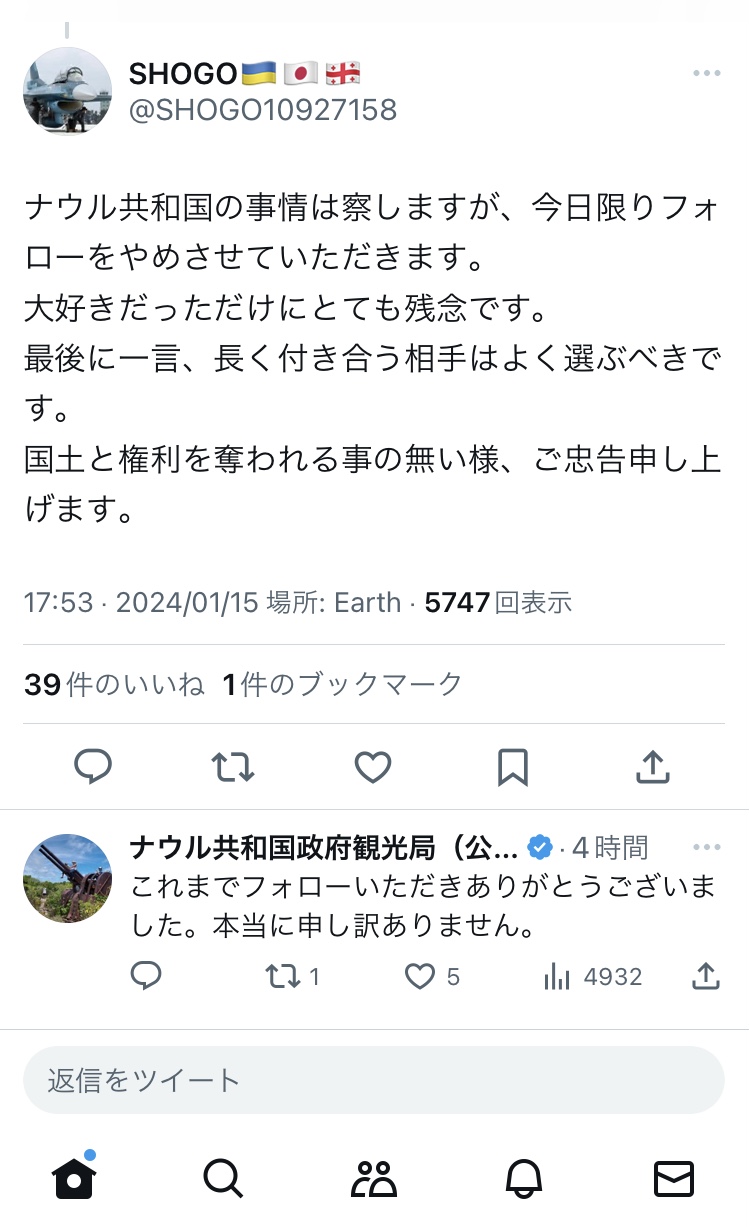Open the Search tab

pos(223,1180)
